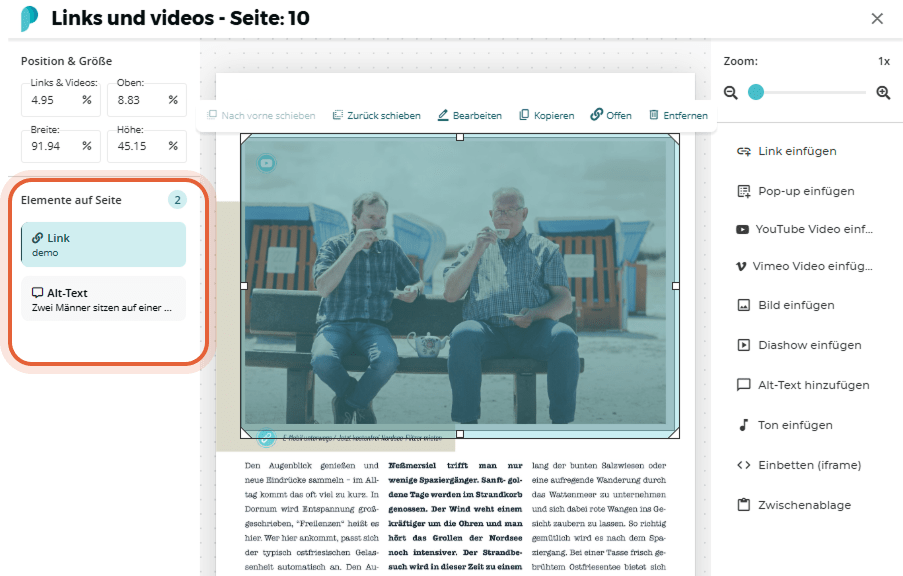
Task: Select the Alt-Text element in list
Action: click(x=104, y=299)
